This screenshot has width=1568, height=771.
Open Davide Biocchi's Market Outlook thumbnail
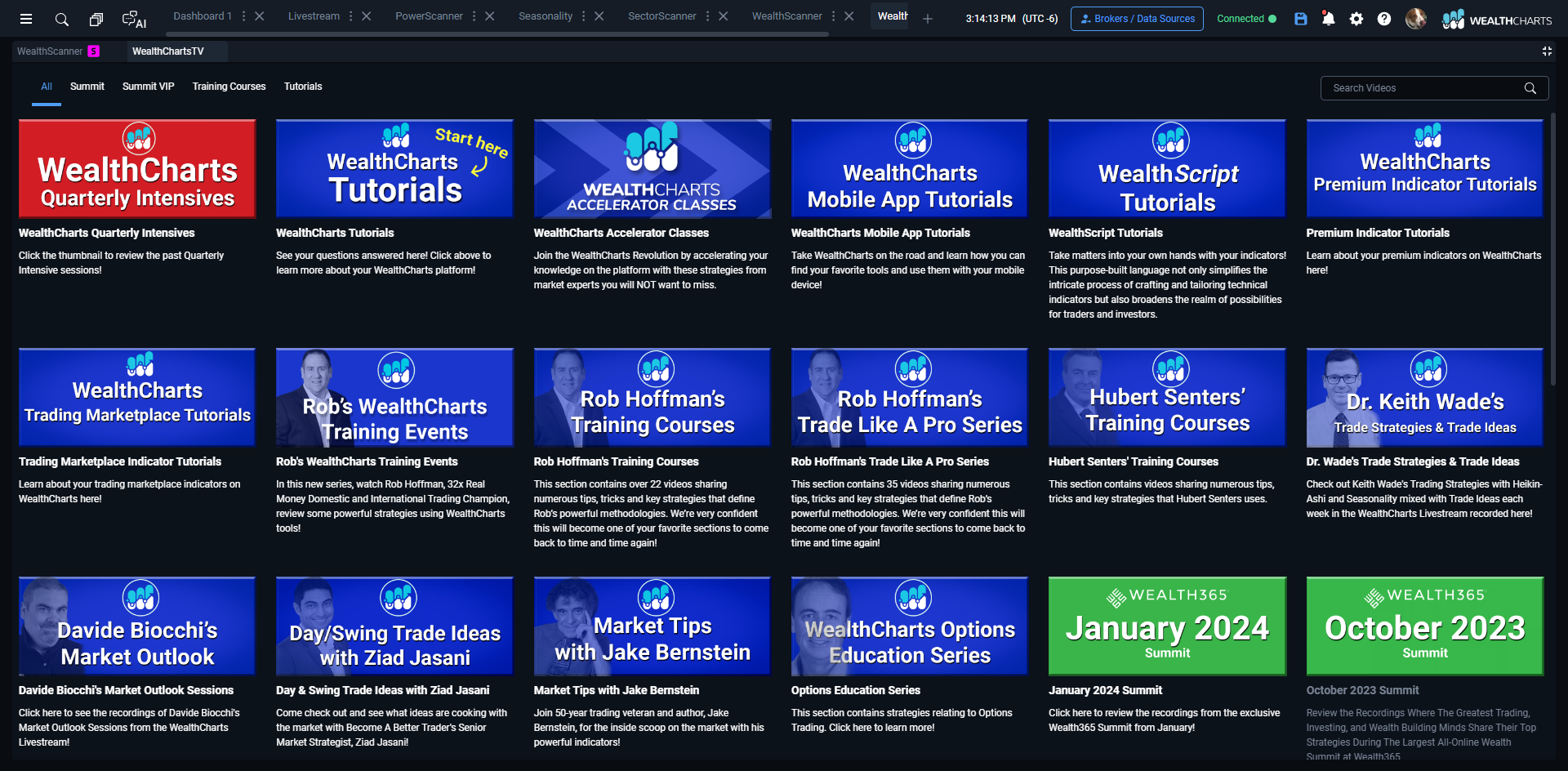tap(137, 626)
